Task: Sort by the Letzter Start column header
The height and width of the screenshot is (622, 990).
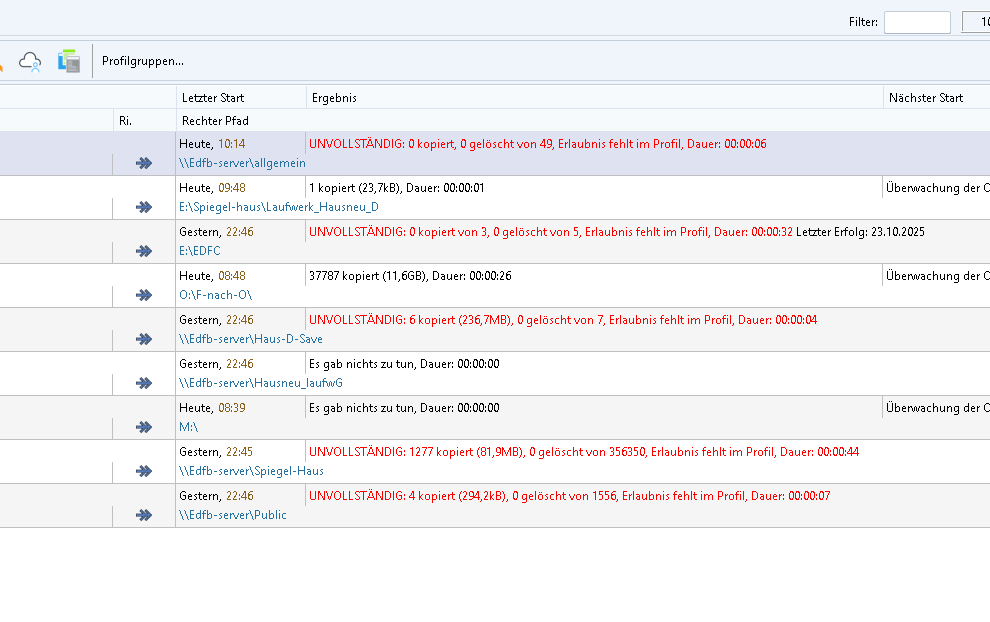Action: pos(212,98)
